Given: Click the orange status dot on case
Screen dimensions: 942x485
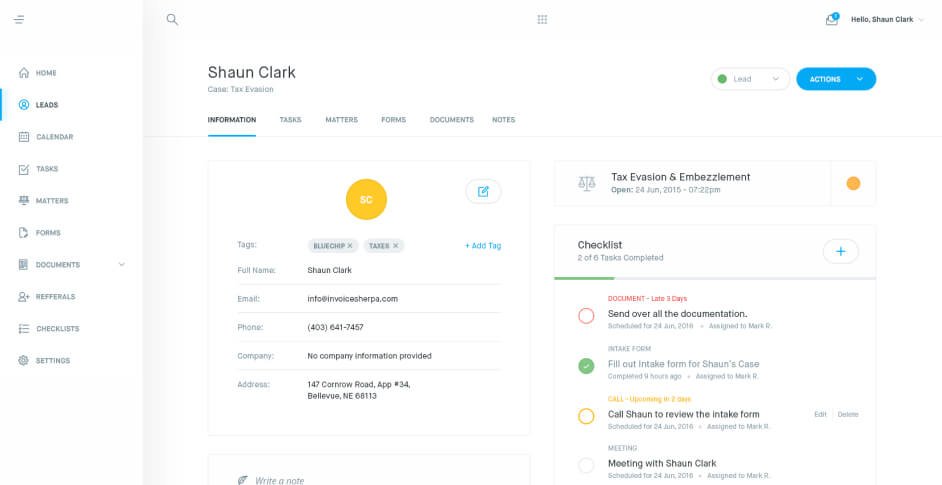Looking at the screenshot, I should coord(853,183).
